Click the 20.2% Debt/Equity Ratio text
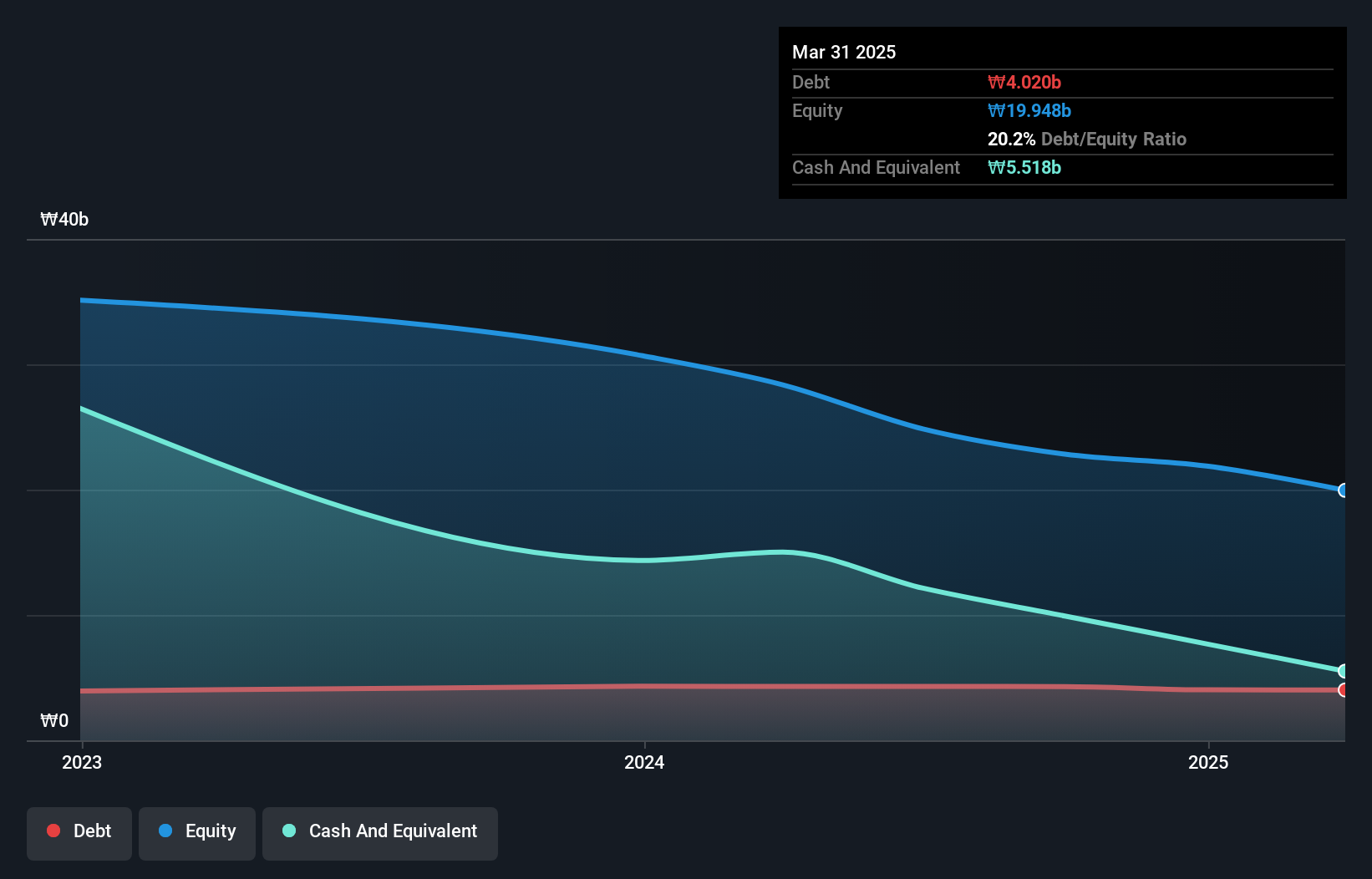The height and width of the screenshot is (879, 1372). [x=1087, y=139]
